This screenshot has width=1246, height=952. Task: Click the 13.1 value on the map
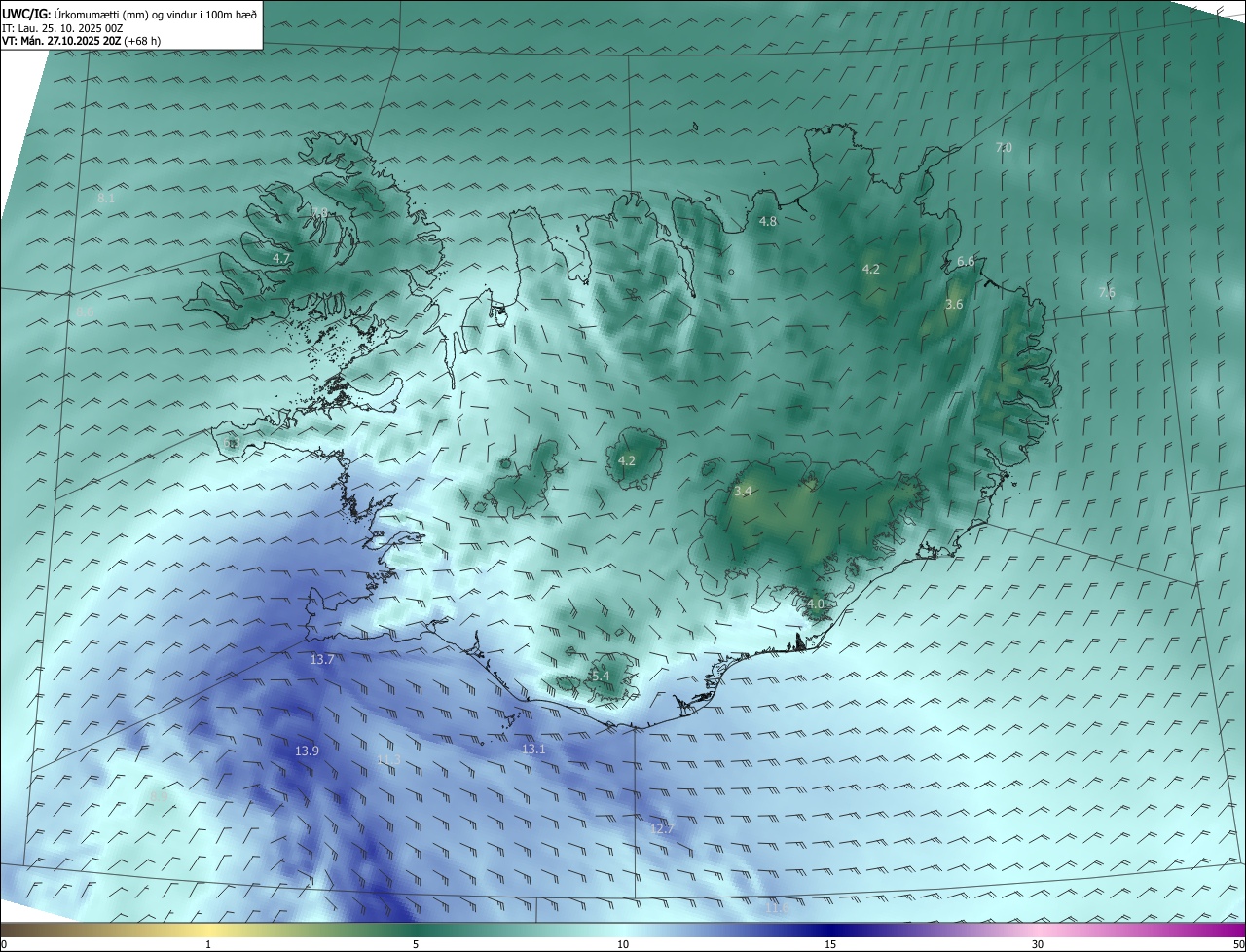coord(533,750)
